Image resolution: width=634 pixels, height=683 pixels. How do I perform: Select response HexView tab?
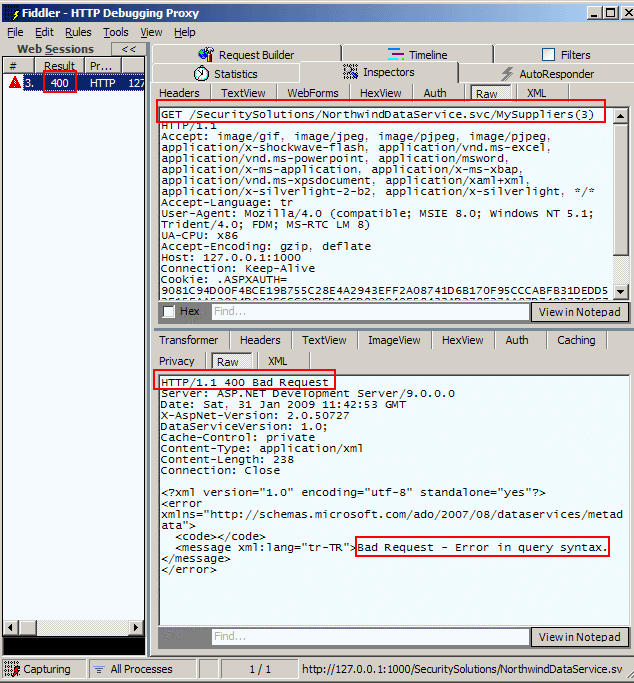[x=462, y=340]
